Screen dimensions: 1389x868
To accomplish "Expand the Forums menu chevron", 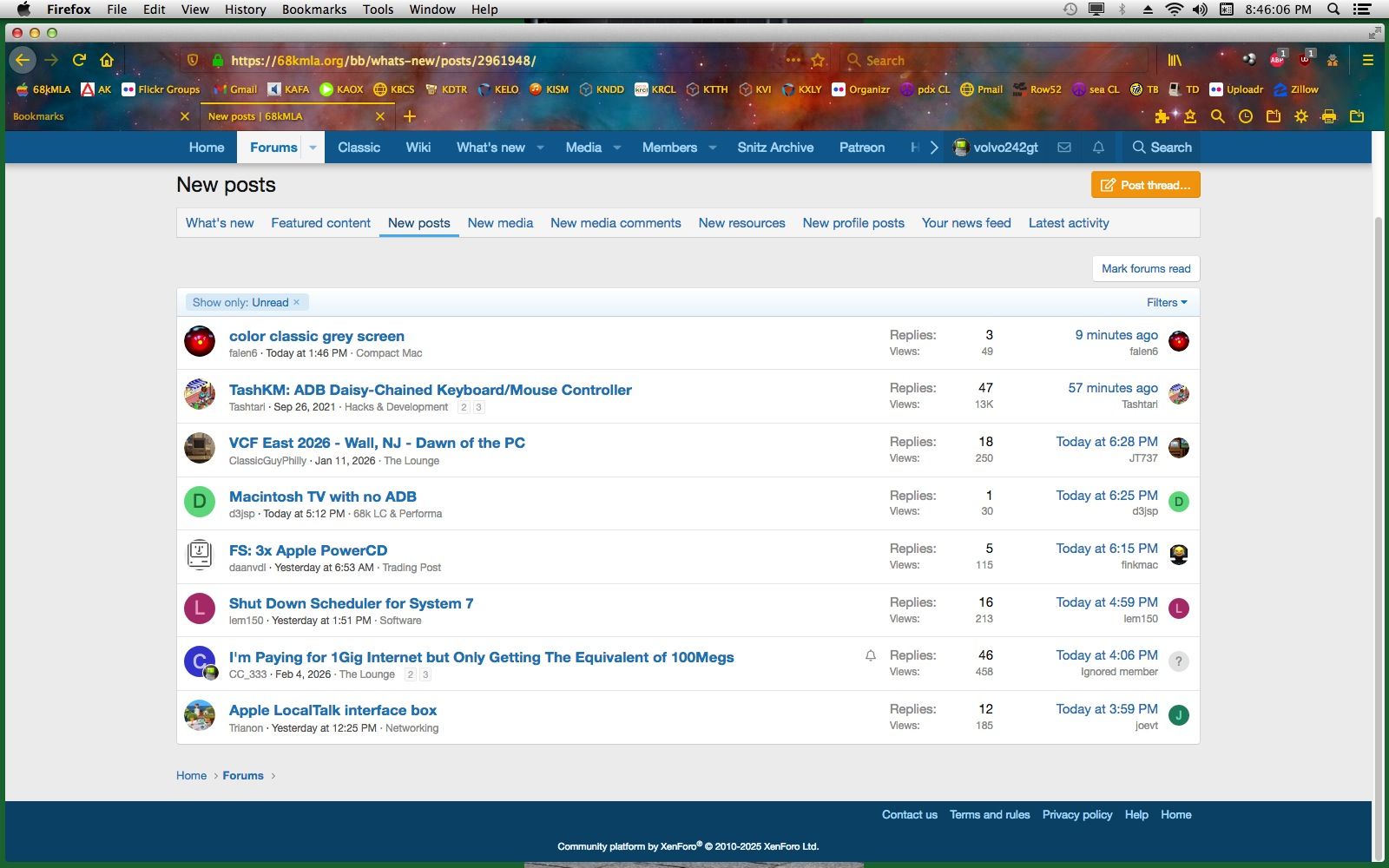I will [313, 148].
